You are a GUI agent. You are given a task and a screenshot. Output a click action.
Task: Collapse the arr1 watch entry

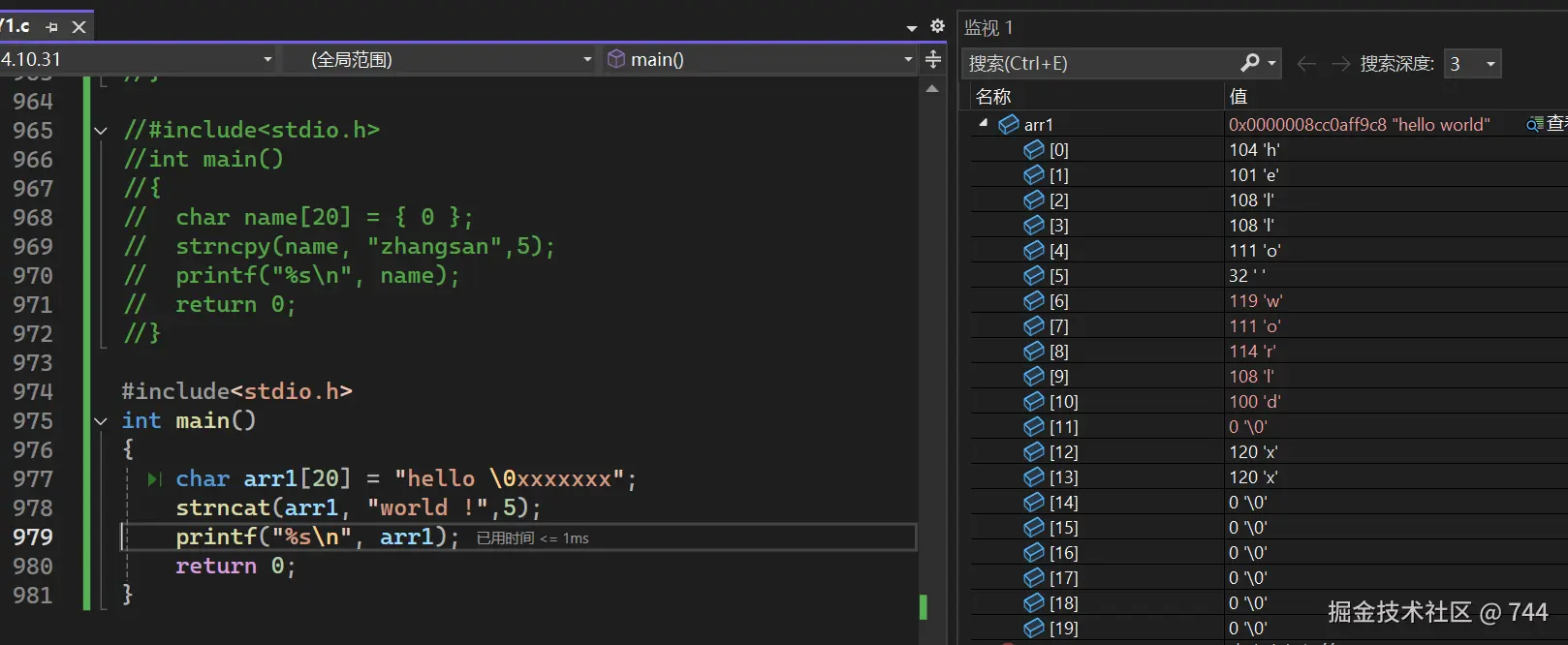click(x=984, y=123)
